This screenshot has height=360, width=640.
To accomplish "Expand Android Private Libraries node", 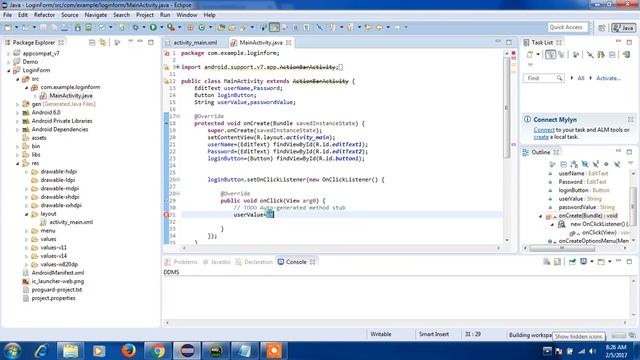I will [18, 121].
